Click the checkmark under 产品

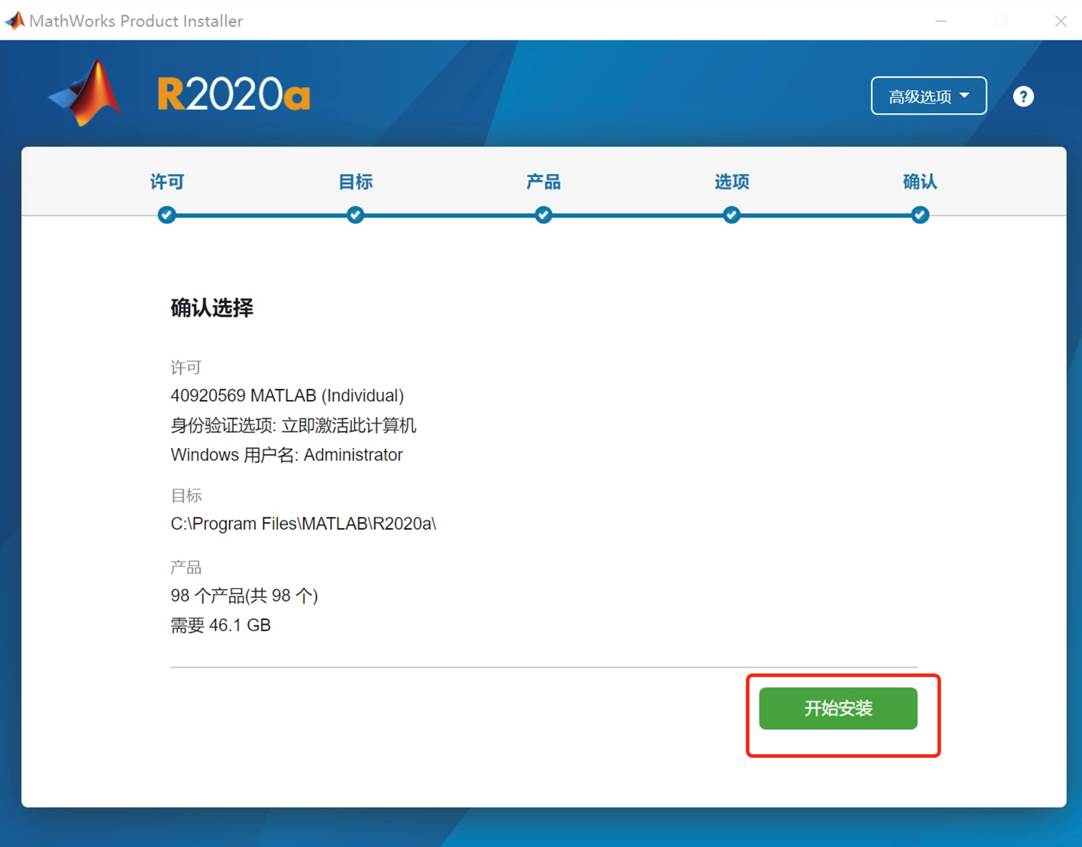(543, 215)
